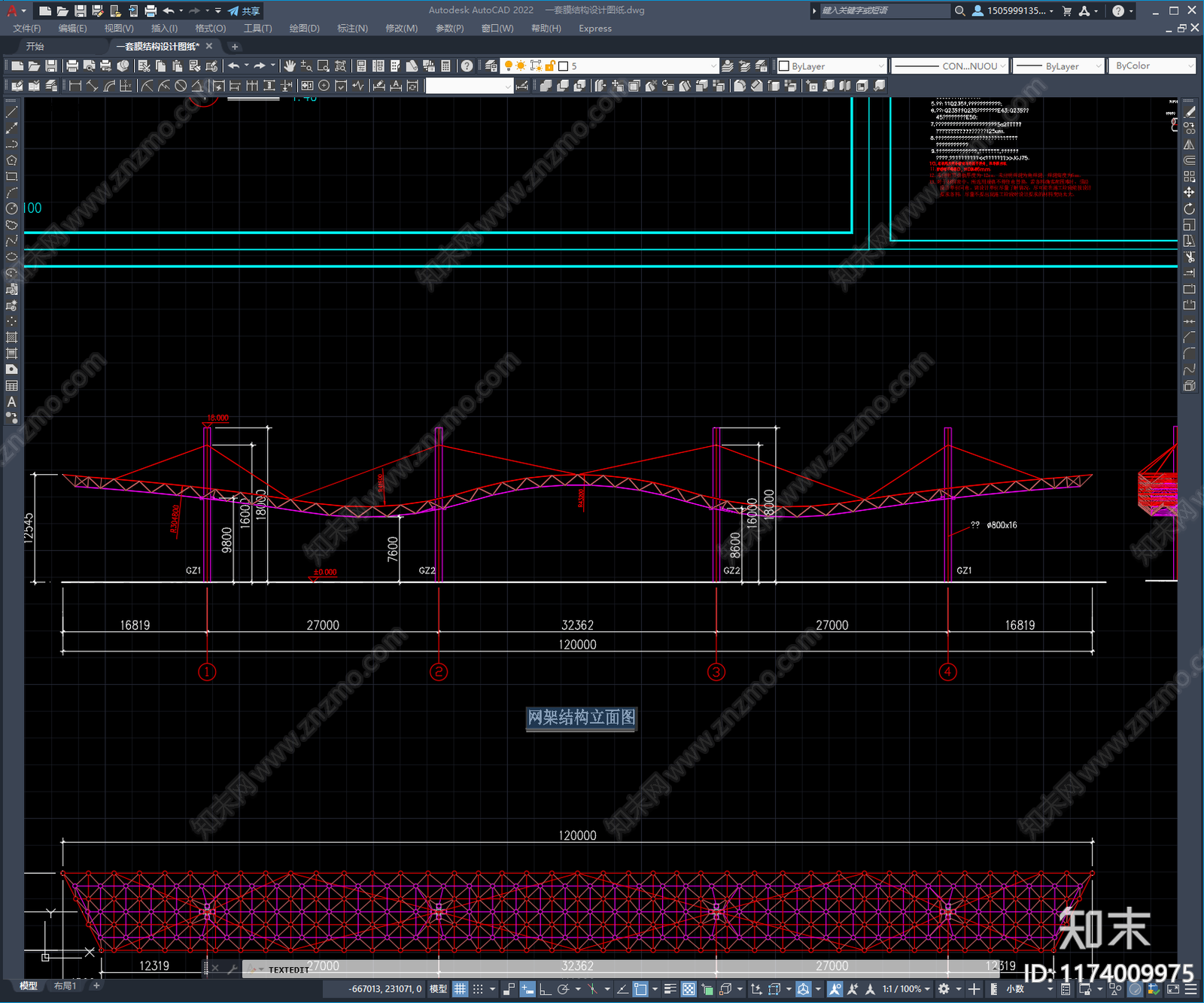The height and width of the screenshot is (1003, 1204).
Task: Open the Layer Properties Manager icon
Action: point(491,66)
